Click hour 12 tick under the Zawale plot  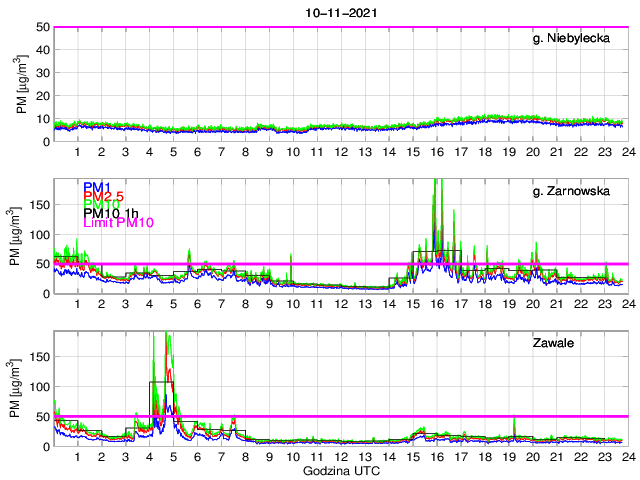point(340,456)
